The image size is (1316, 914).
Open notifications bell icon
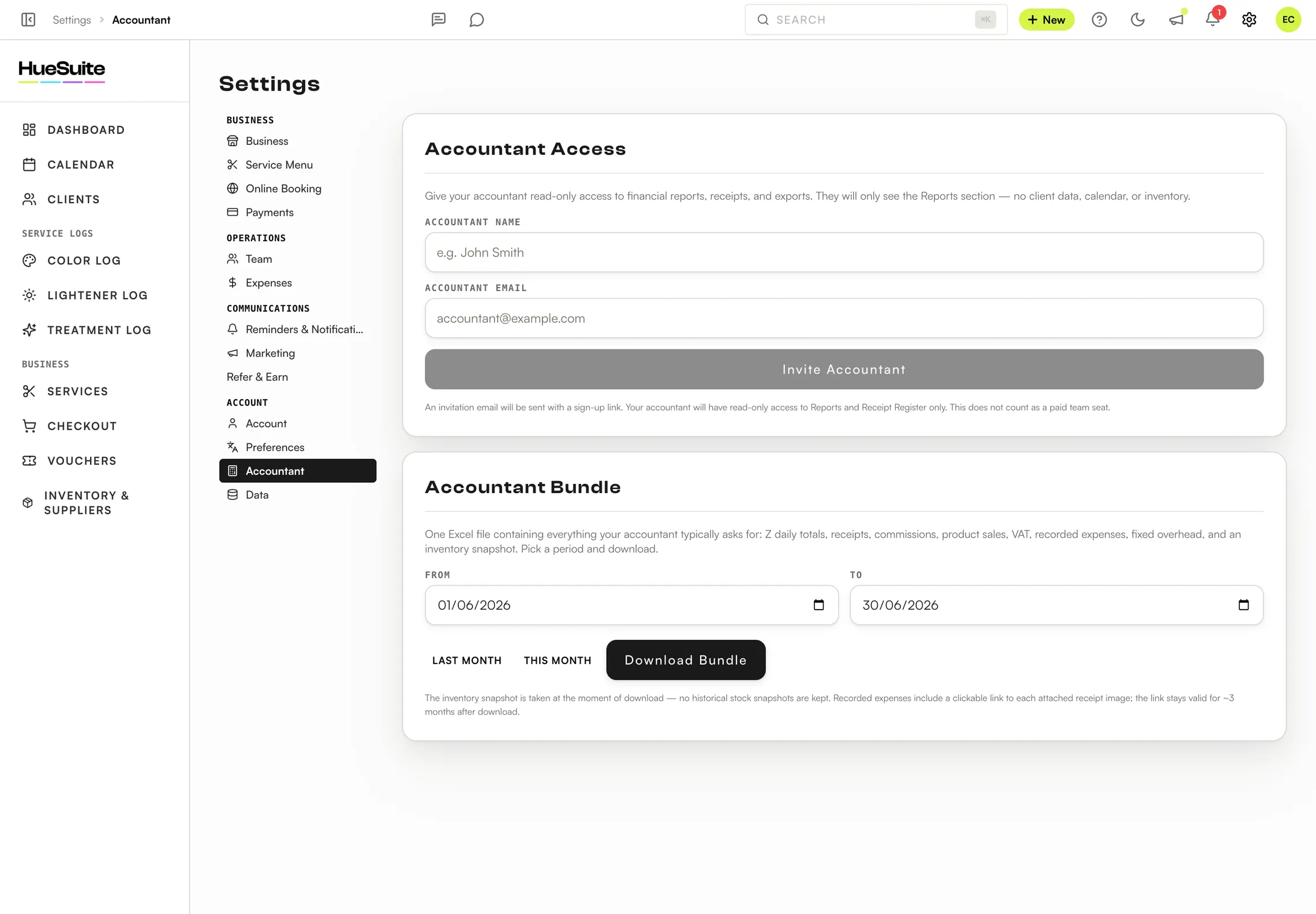[x=1213, y=20]
